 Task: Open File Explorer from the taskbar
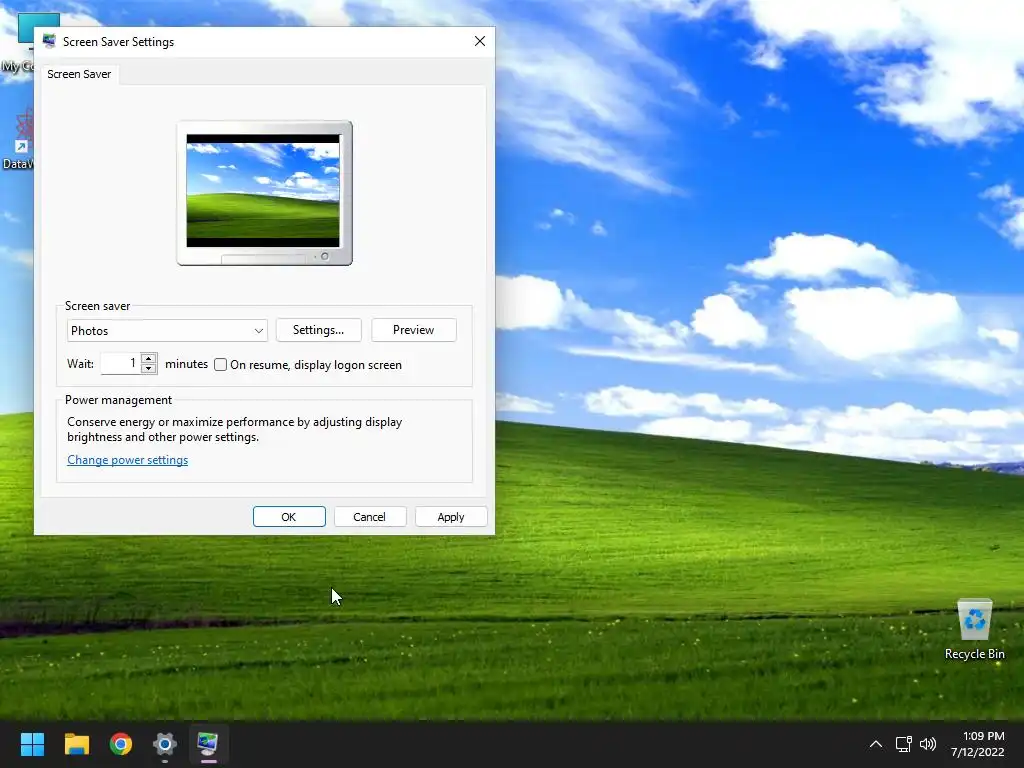76,744
